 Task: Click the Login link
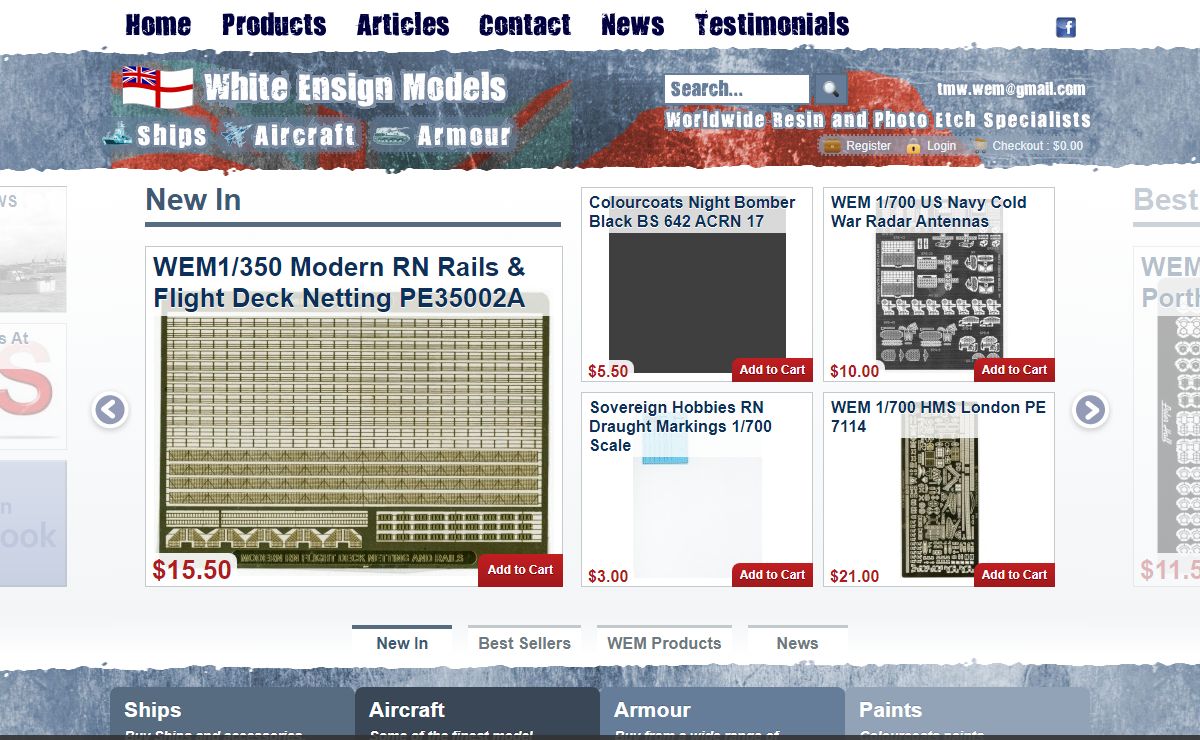941,146
